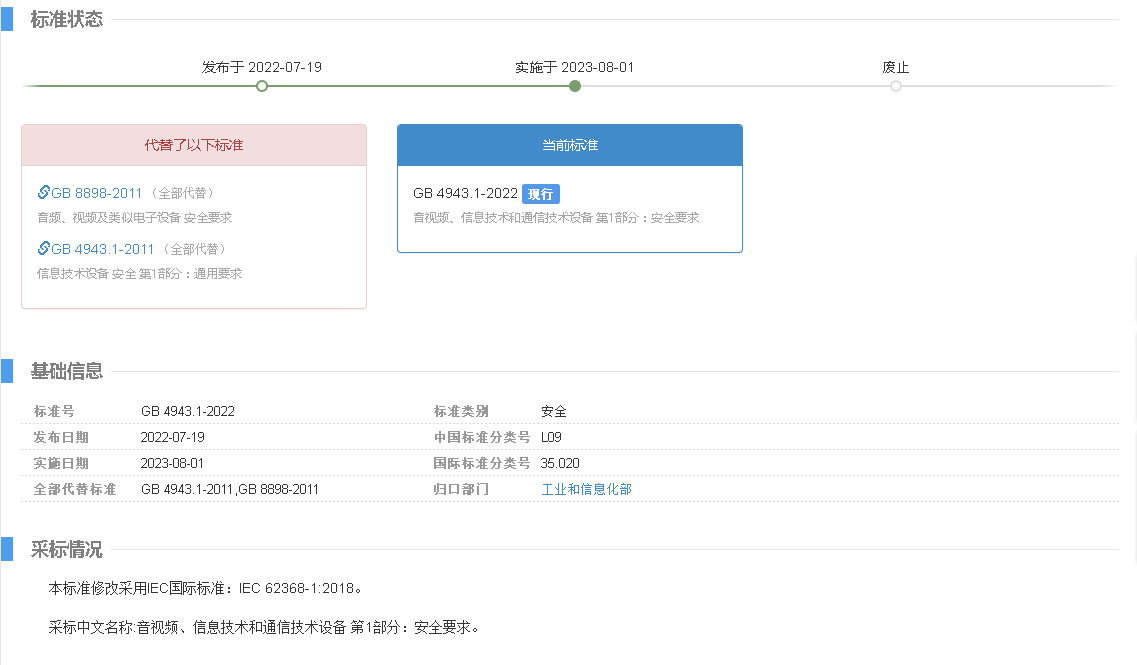The height and width of the screenshot is (665, 1137).
Task: Click the 标准号 value in 基础信息 table
Action: coord(188,411)
